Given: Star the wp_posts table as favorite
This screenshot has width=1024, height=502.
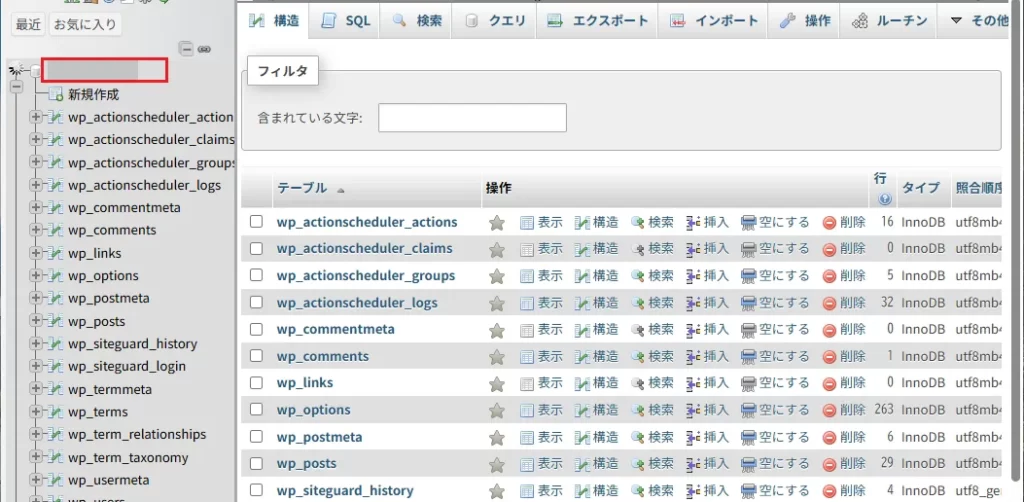Looking at the screenshot, I should click(x=497, y=464).
